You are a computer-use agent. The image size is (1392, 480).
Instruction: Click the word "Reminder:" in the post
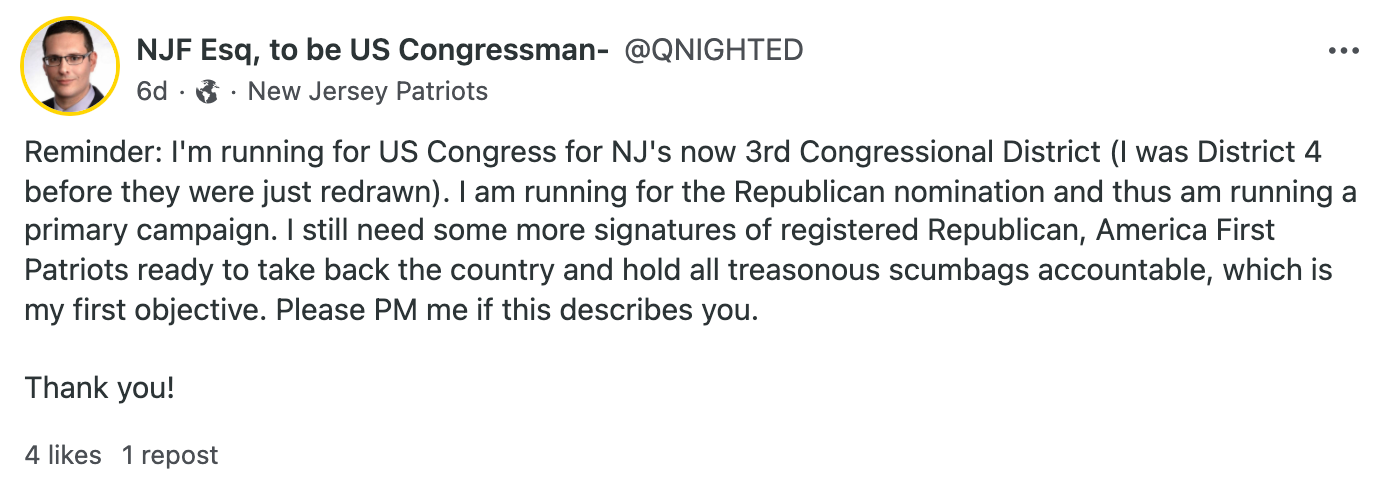click(x=93, y=153)
